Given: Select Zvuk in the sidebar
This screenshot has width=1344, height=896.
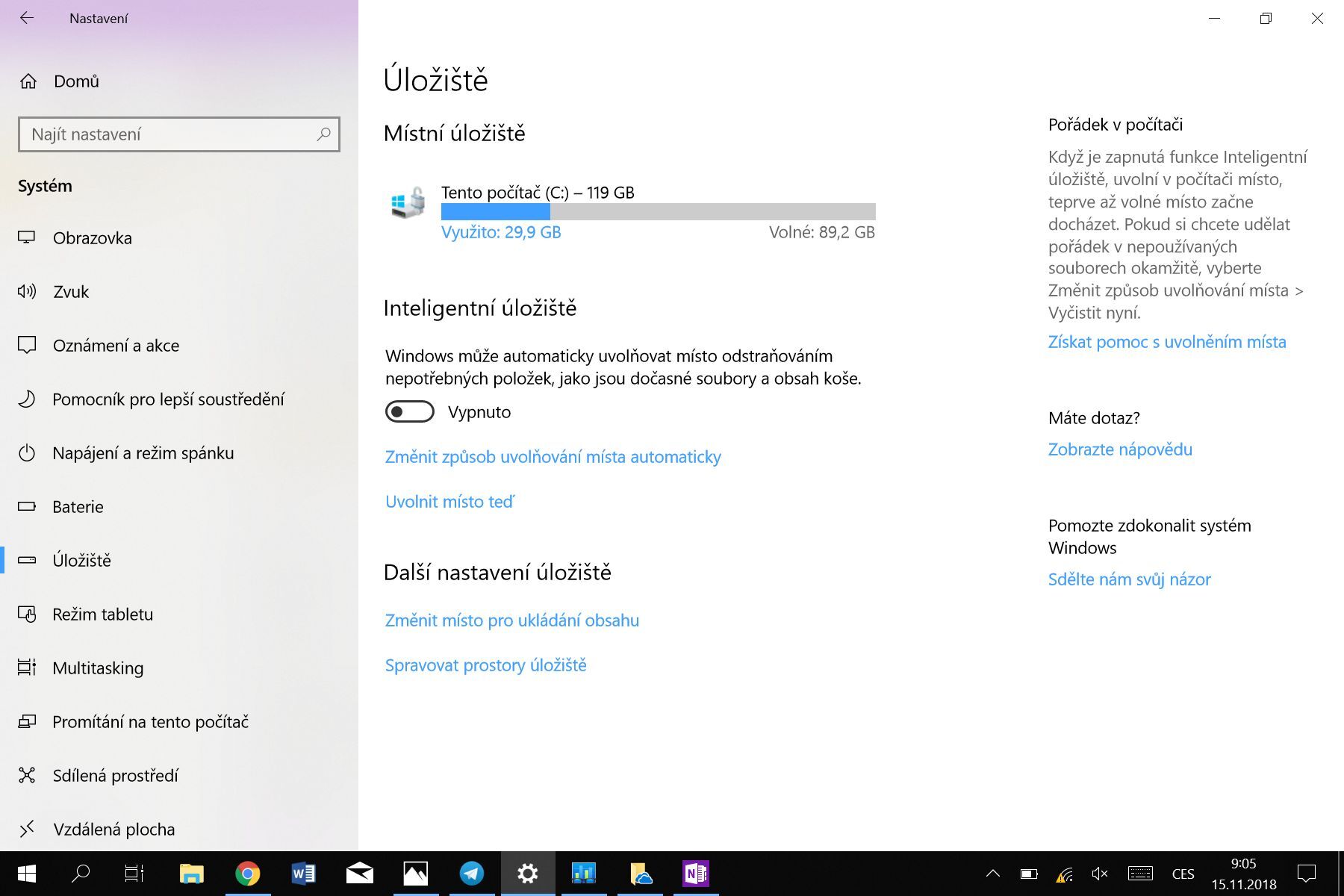Looking at the screenshot, I should pyautogui.click(x=70, y=291).
